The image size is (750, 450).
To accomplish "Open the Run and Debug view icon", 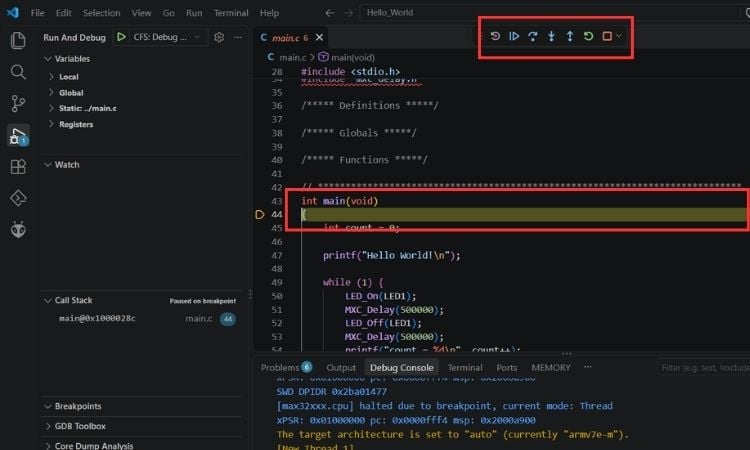I will tap(18, 136).
